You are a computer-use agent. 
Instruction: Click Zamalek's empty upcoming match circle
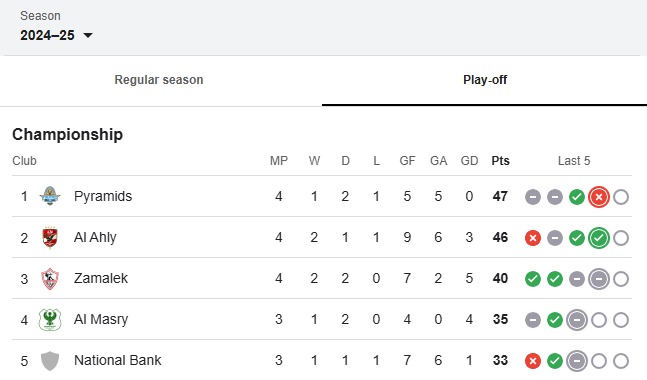tap(621, 279)
